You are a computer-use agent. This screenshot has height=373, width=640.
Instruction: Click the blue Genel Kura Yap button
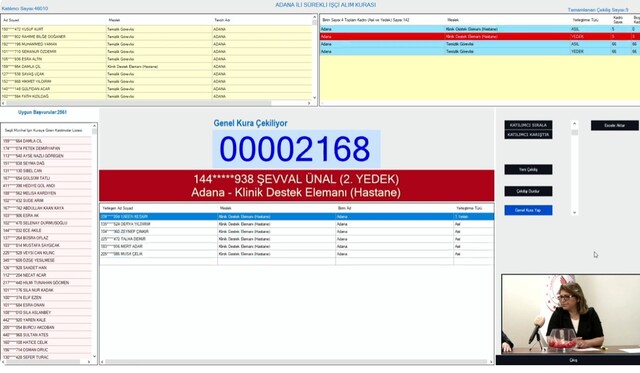tap(528, 210)
